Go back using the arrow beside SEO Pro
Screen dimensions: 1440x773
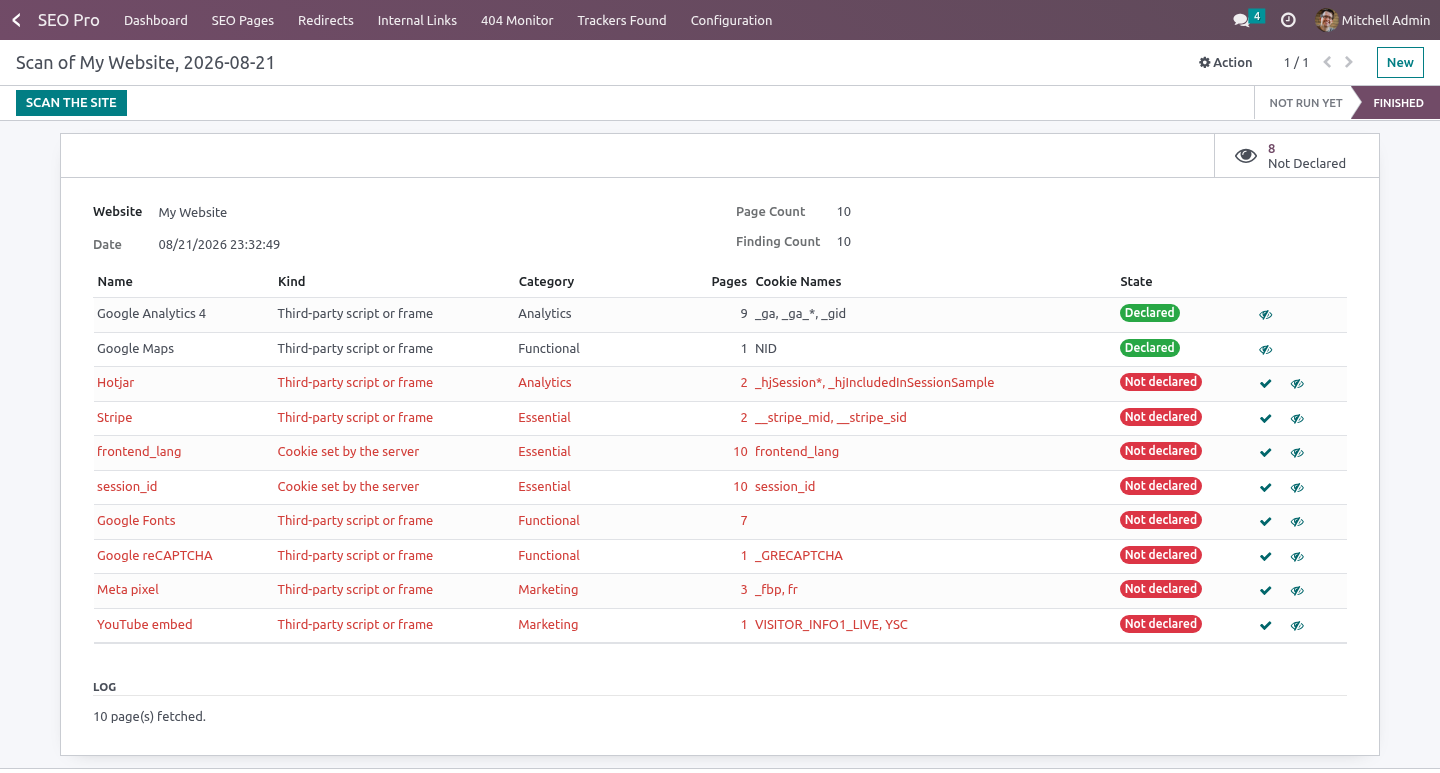click(x=16, y=20)
